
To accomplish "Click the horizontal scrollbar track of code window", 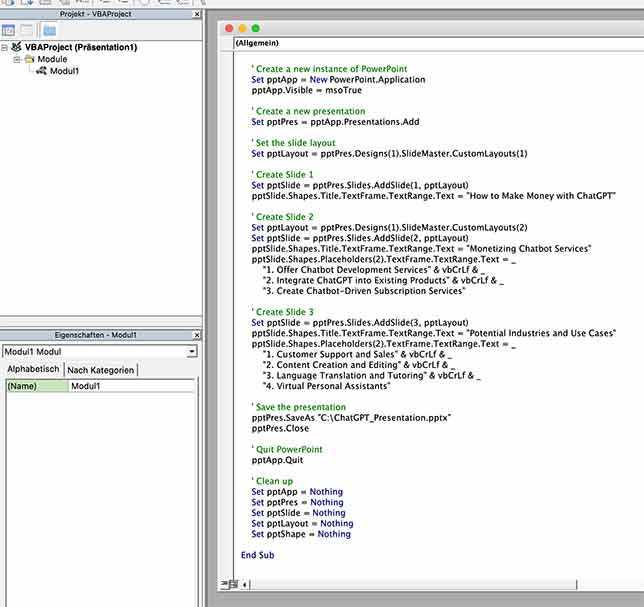I will point(413,584).
